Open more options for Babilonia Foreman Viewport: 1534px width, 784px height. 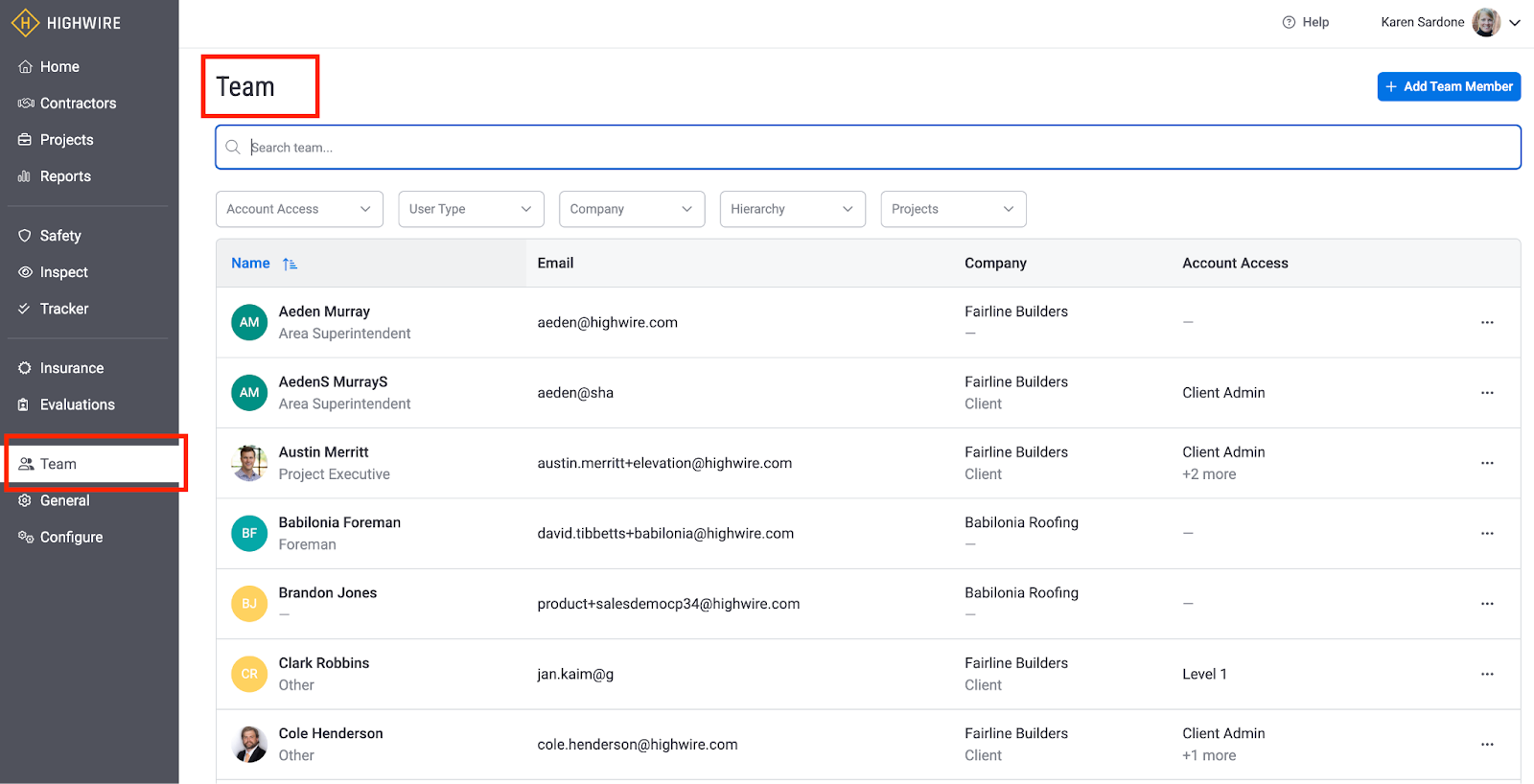coord(1487,533)
